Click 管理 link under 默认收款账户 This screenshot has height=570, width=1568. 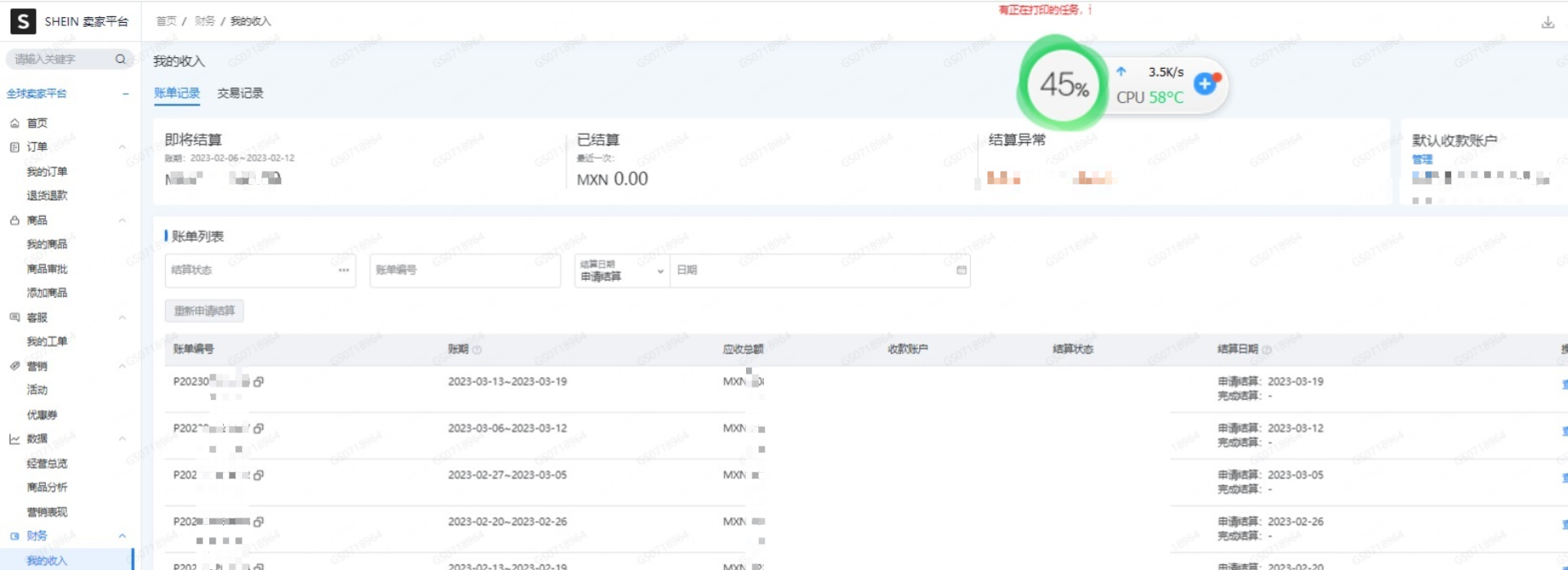[x=1422, y=159]
